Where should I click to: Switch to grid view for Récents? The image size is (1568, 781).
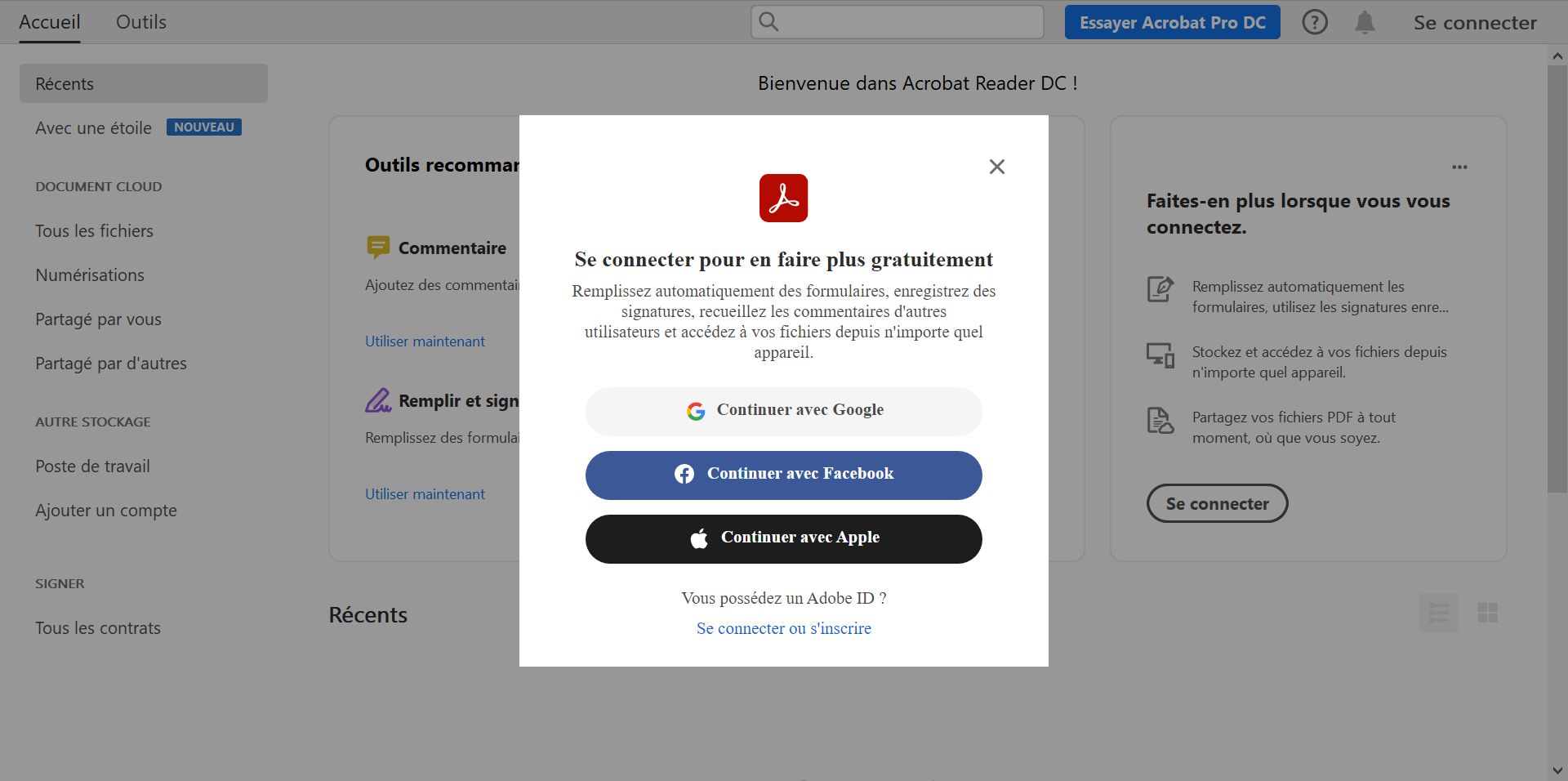[1489, 613]
